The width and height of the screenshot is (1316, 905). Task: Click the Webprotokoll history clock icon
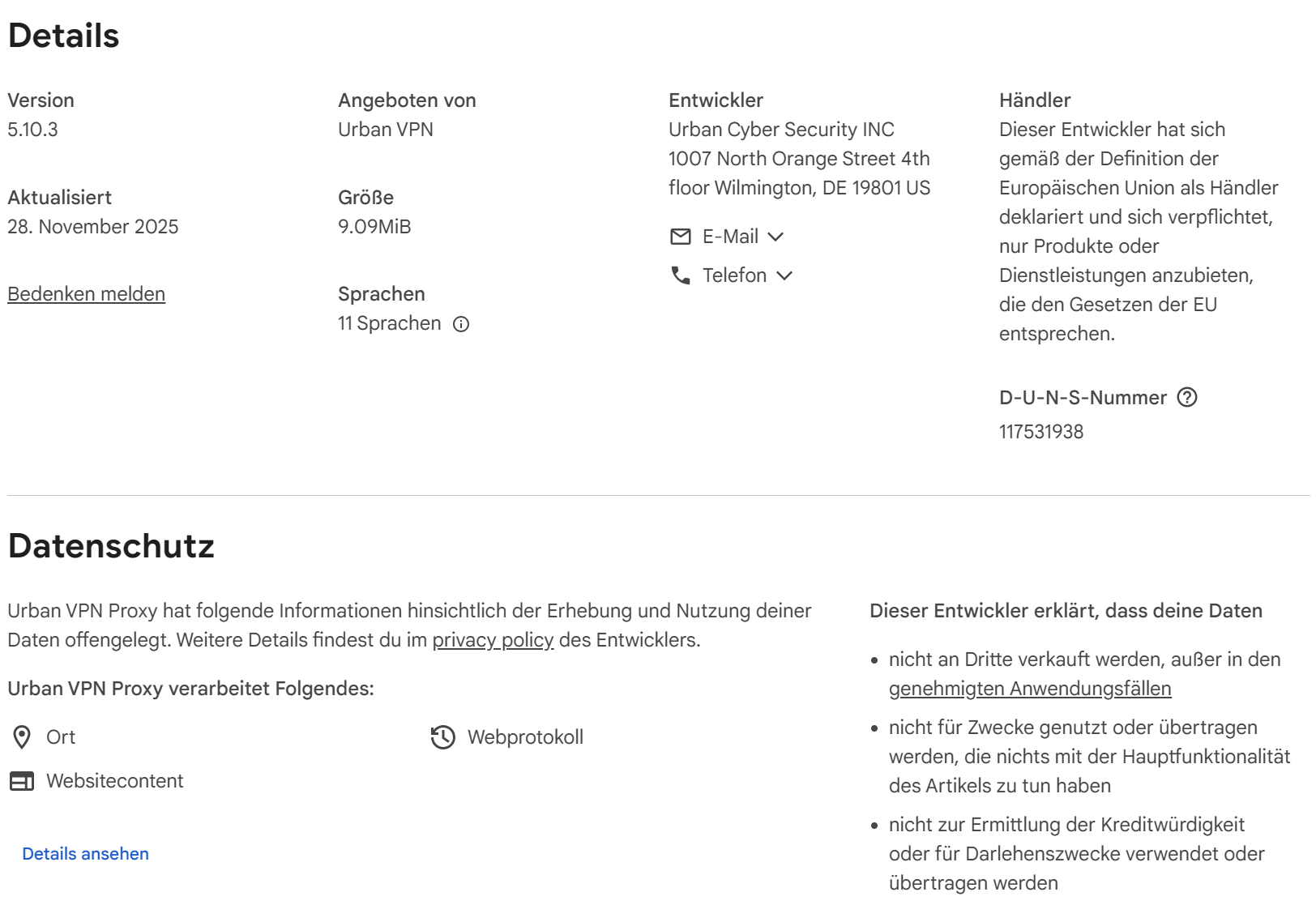pos(443,737)
